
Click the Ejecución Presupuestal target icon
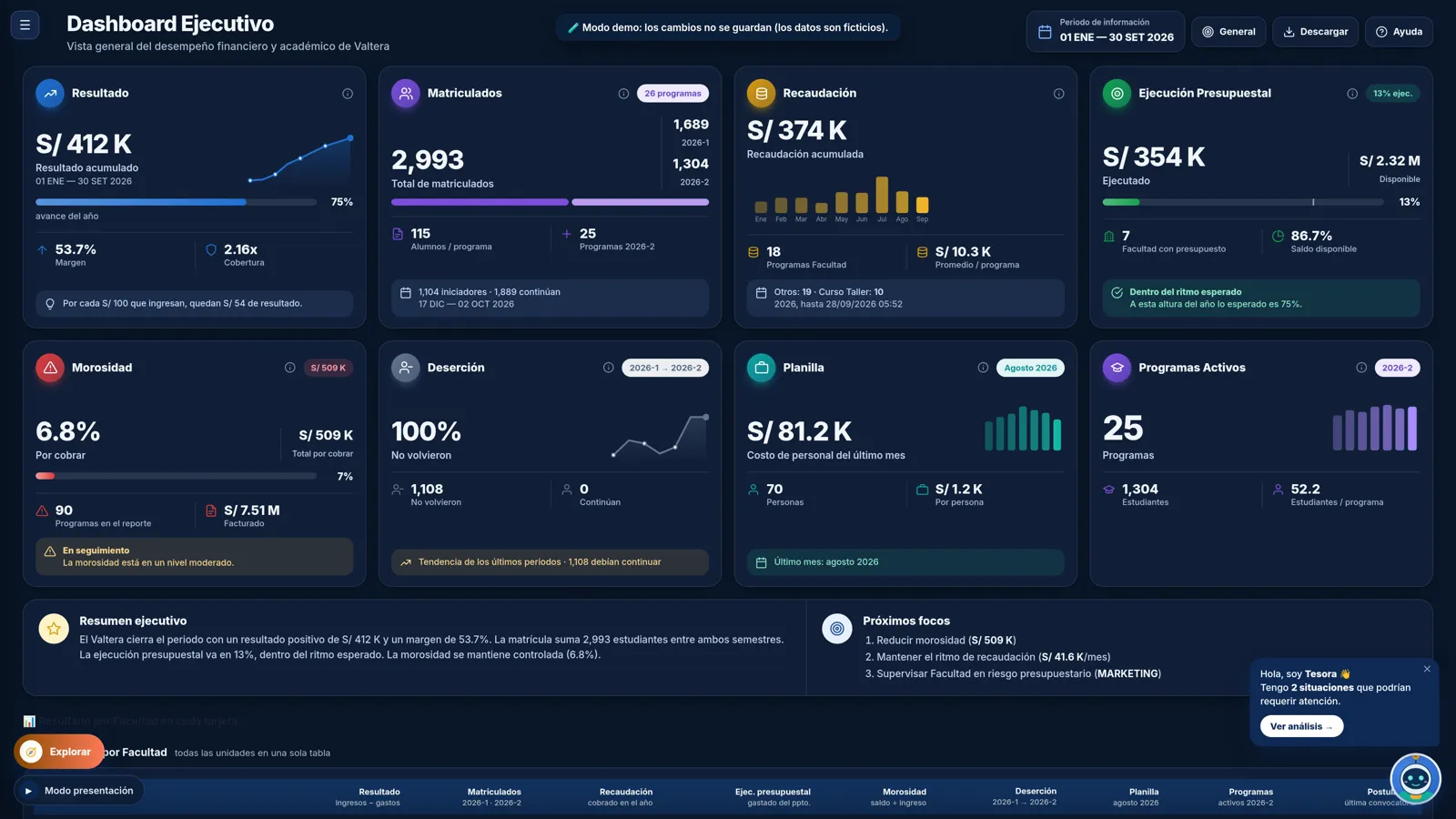coord(1117,94)
